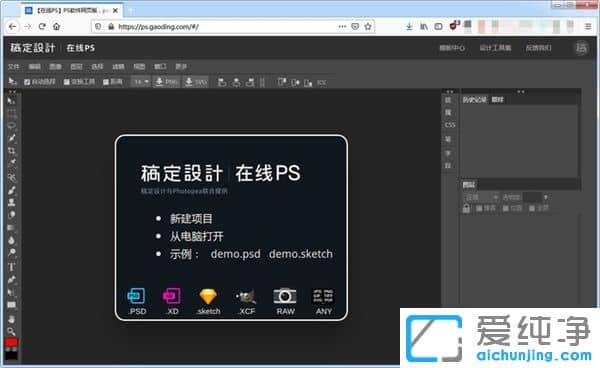Select the Hand tool

point(11,319)
